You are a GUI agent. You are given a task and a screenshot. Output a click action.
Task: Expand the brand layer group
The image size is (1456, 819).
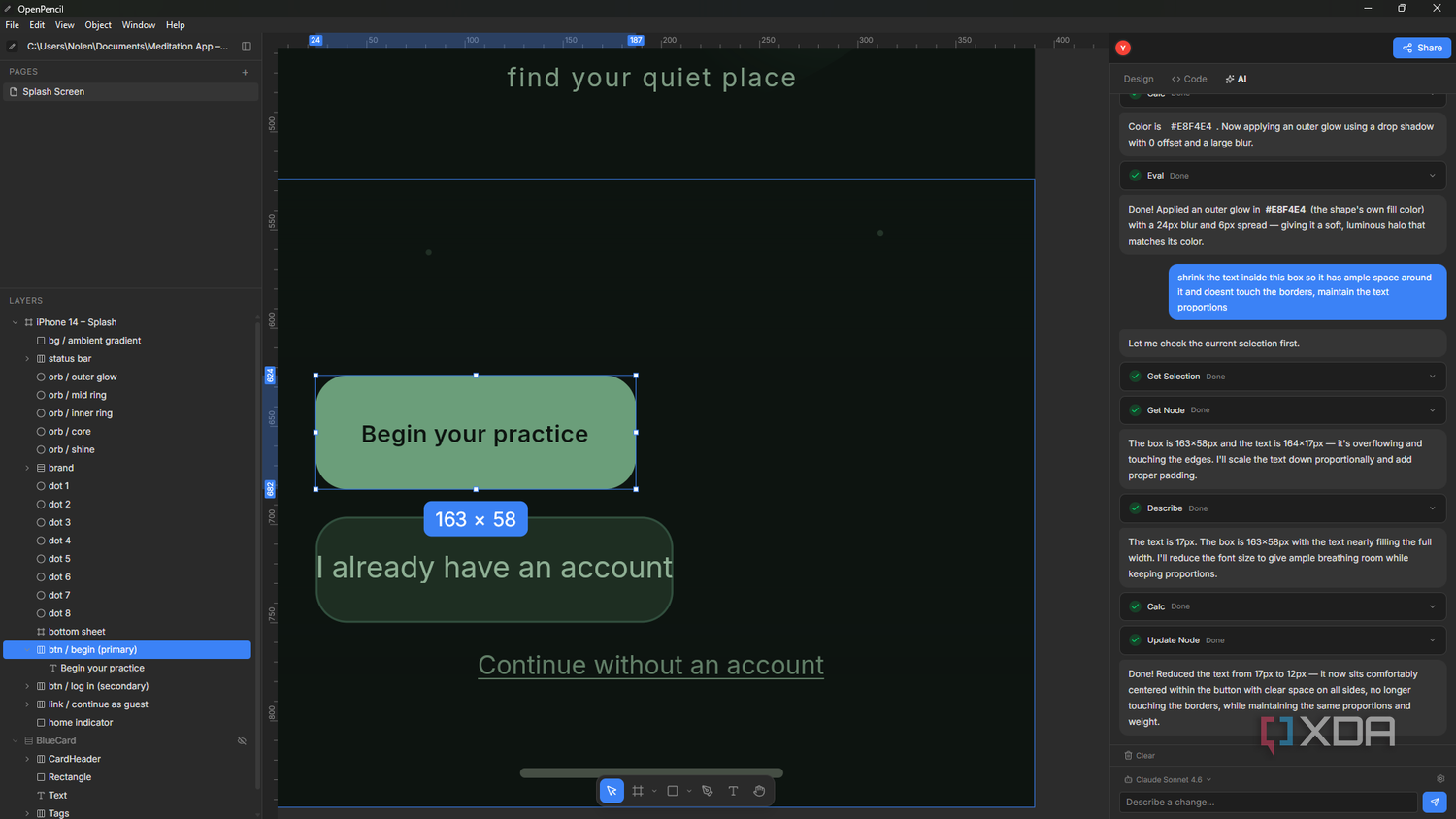click(x=27, y=468)
